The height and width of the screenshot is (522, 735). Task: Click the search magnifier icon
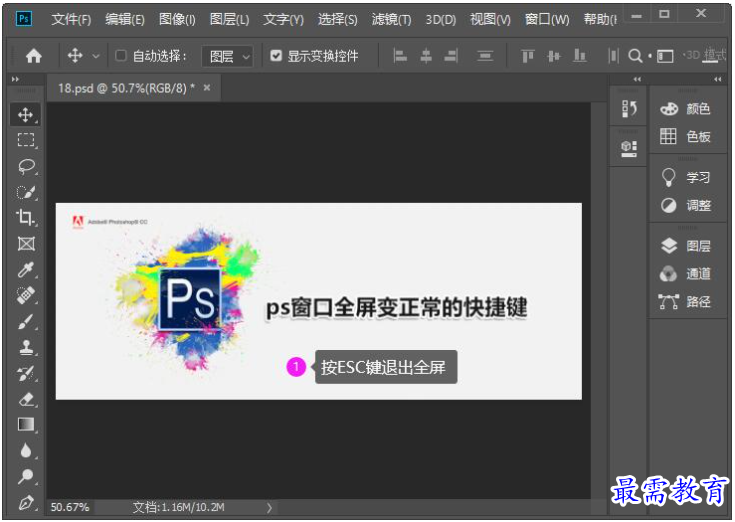(x=635, y=56)
